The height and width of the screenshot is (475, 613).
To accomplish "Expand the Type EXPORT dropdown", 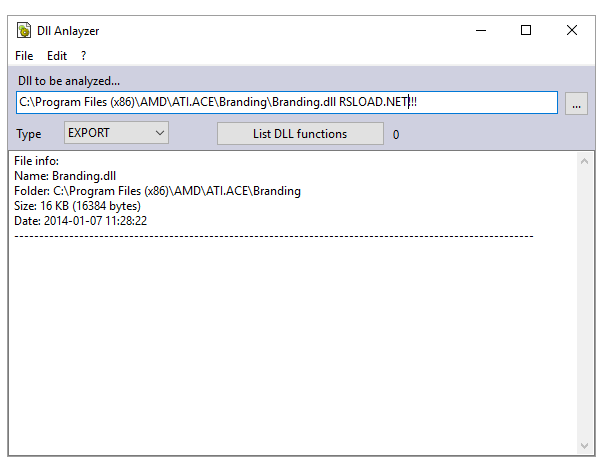I will click(x=116, y=133).
